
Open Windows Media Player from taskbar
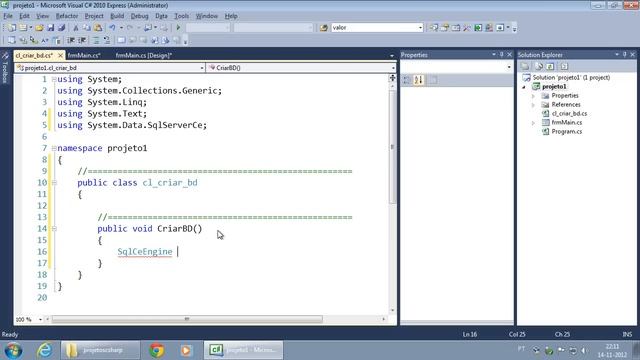[x=186, y=350]
